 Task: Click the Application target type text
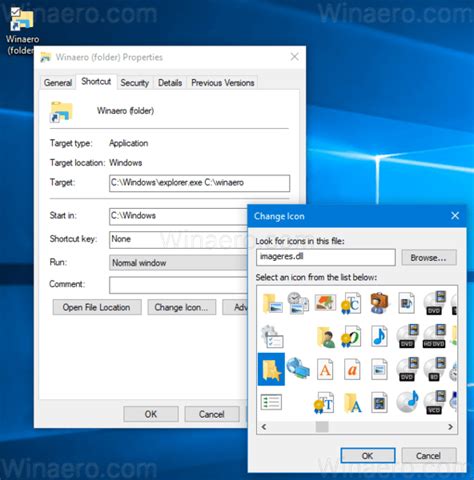(129, 143)
